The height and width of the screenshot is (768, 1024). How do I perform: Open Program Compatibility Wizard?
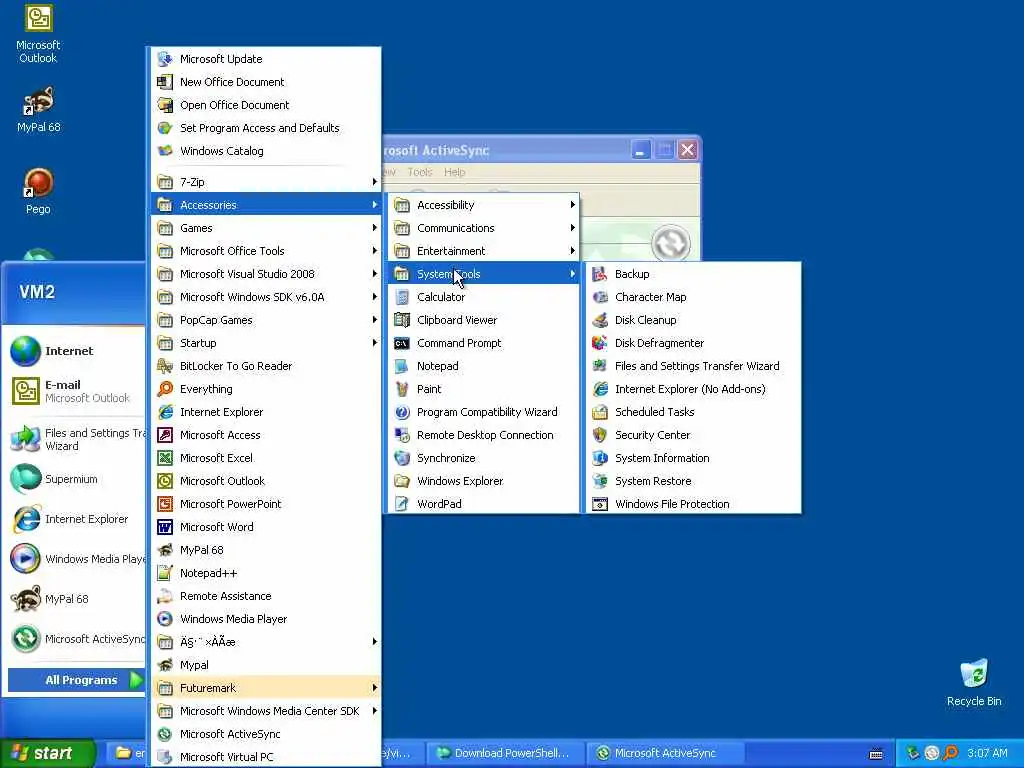[483, 412]
